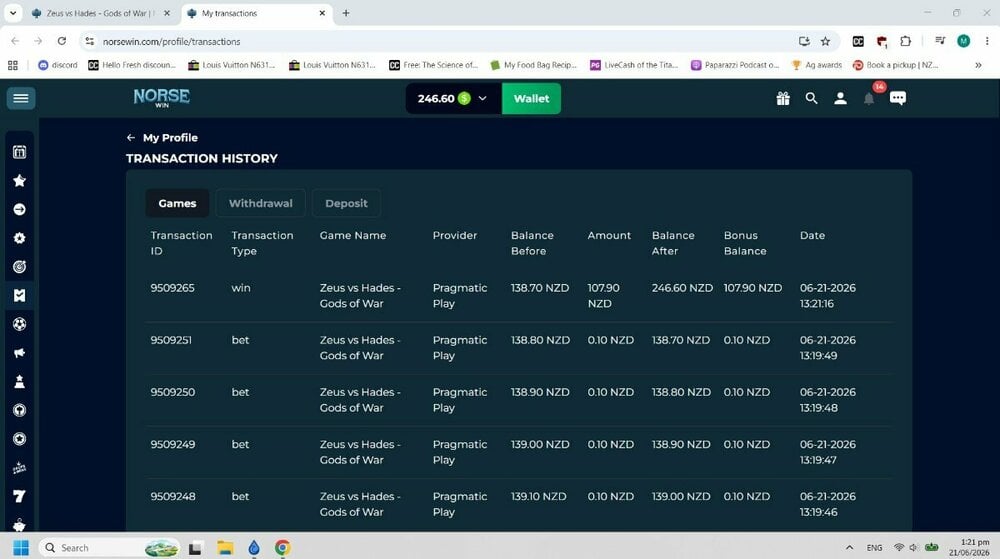The width and height of the screenshot is (1000, 559).
Task: Expand the balance currency dropdown
Action: pyautogui.click(x=482, y=98)
